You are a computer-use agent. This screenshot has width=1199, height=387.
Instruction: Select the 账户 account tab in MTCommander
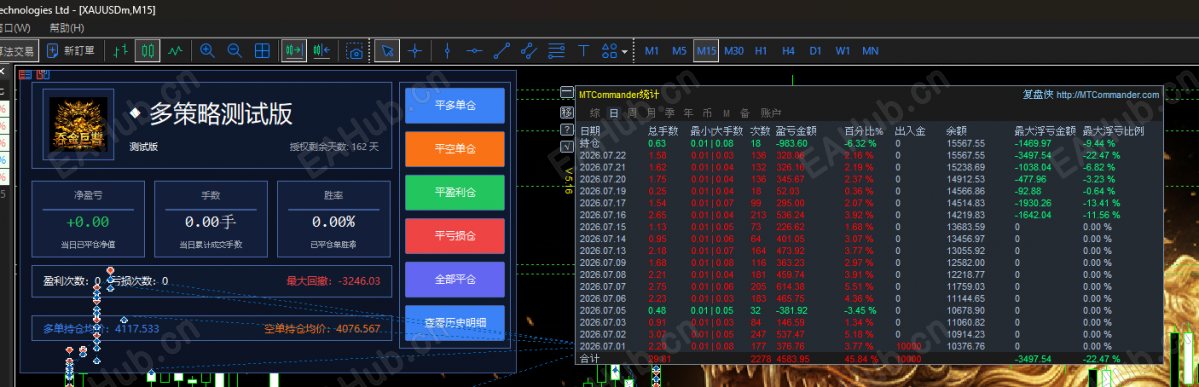[771, 113]
